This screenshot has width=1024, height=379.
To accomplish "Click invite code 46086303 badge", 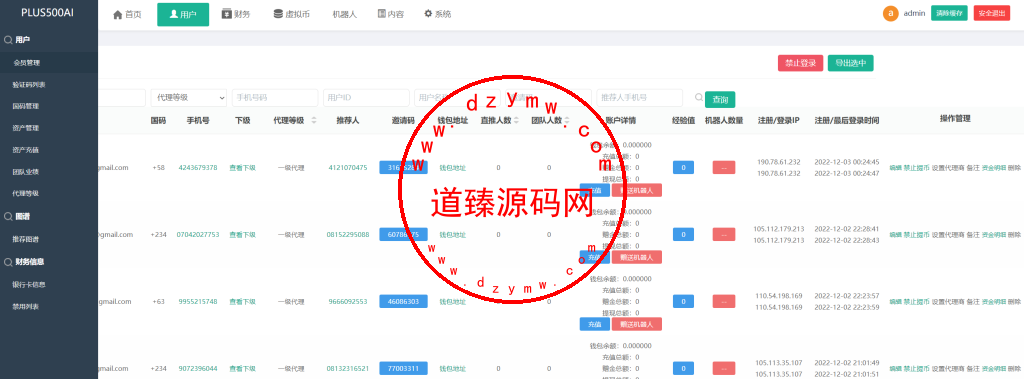I will pyautogui.click(x=404, y=301).
